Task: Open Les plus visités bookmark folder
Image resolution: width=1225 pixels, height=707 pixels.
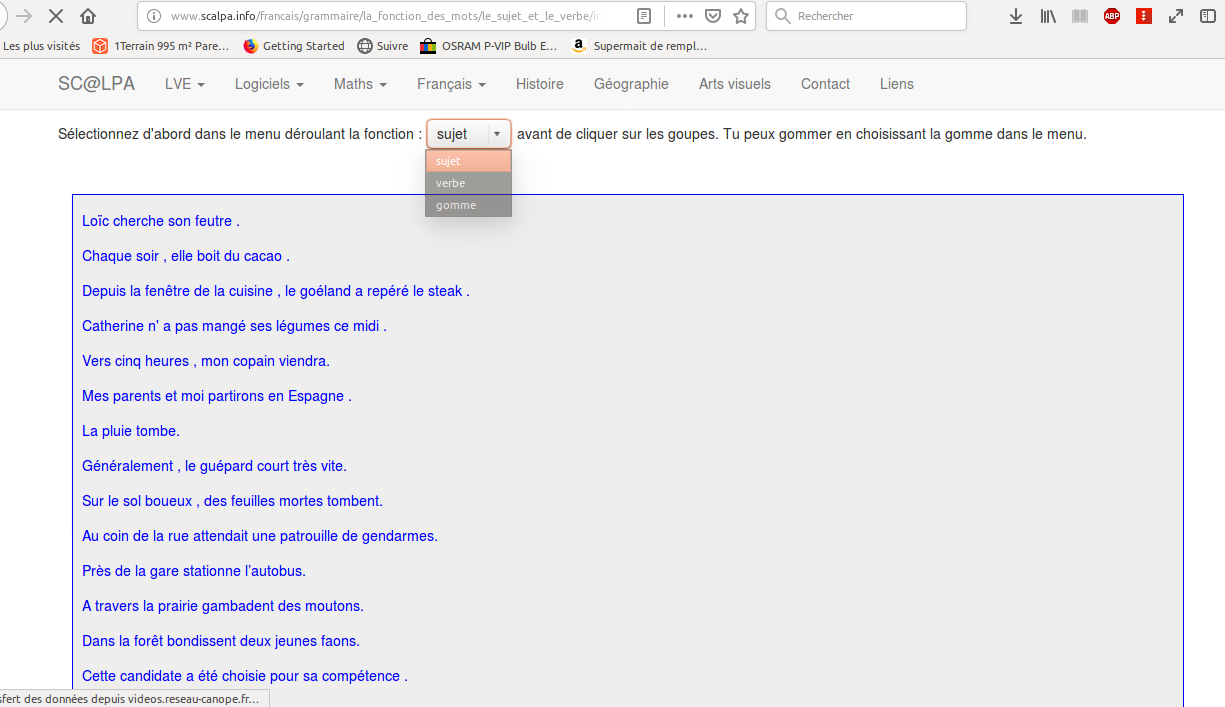Action: [x=42, y=46]
